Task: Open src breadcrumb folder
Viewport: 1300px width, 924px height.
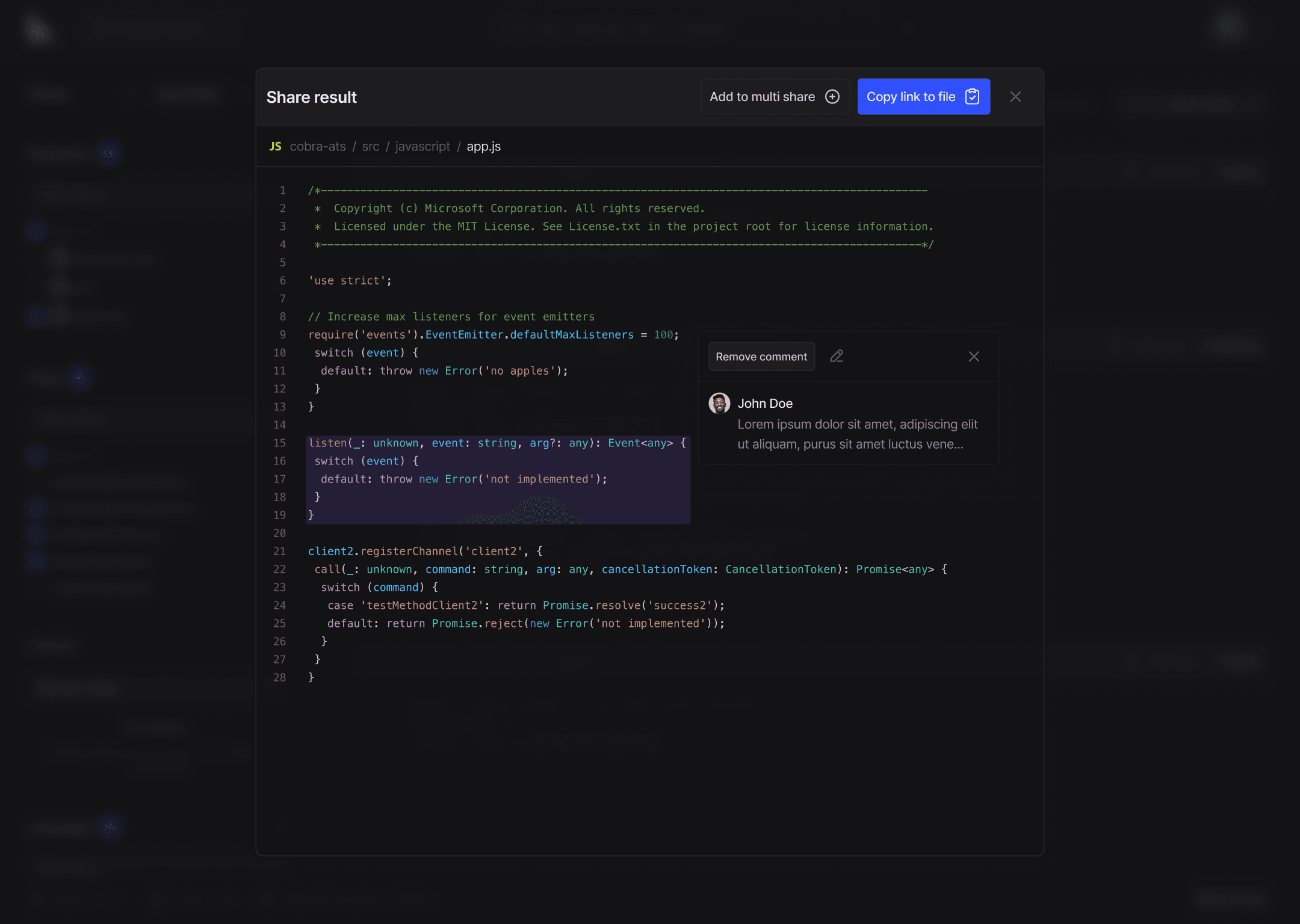Action: [x=371, y=147]
